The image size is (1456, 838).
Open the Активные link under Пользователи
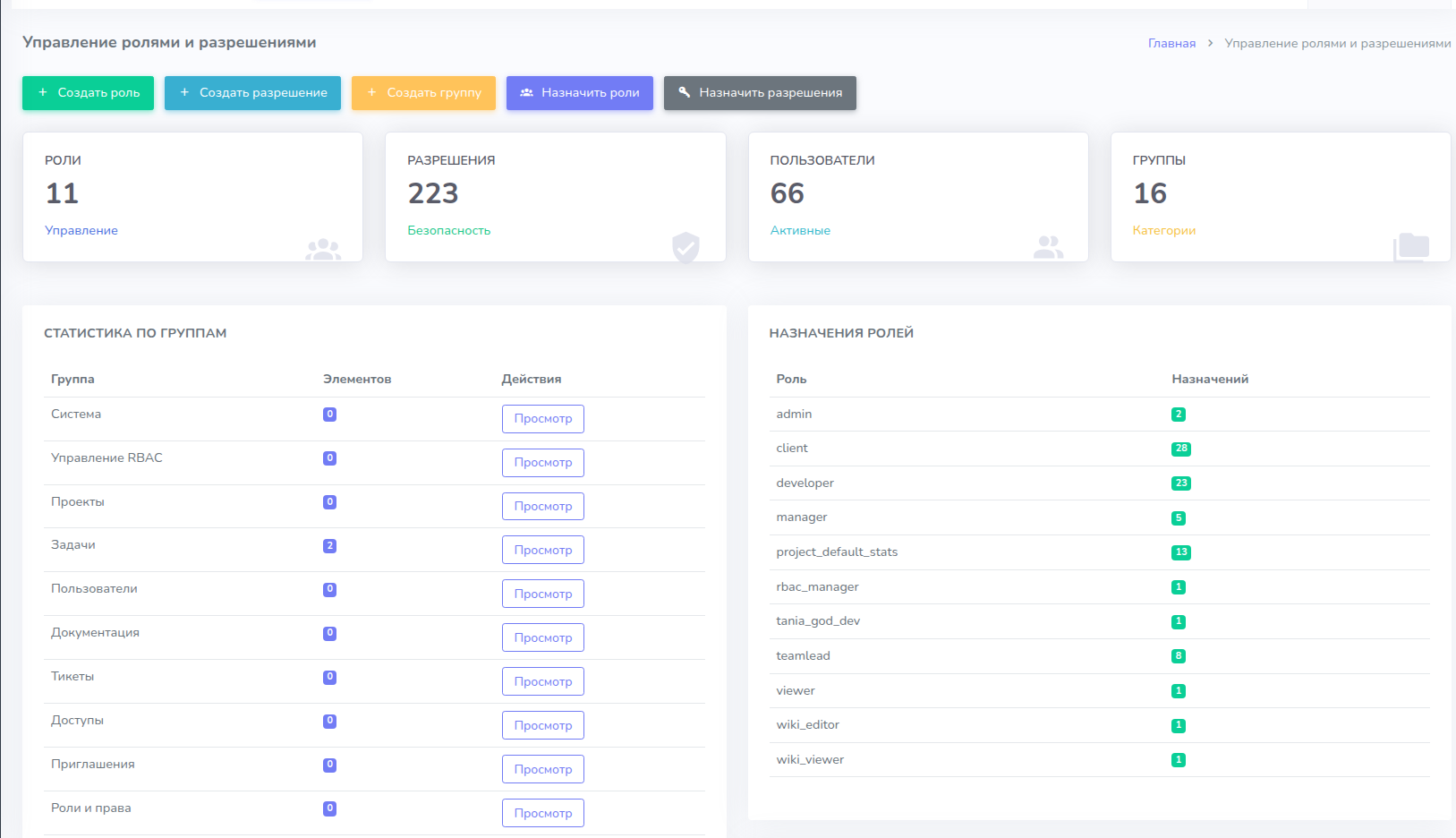coord(800,230)
